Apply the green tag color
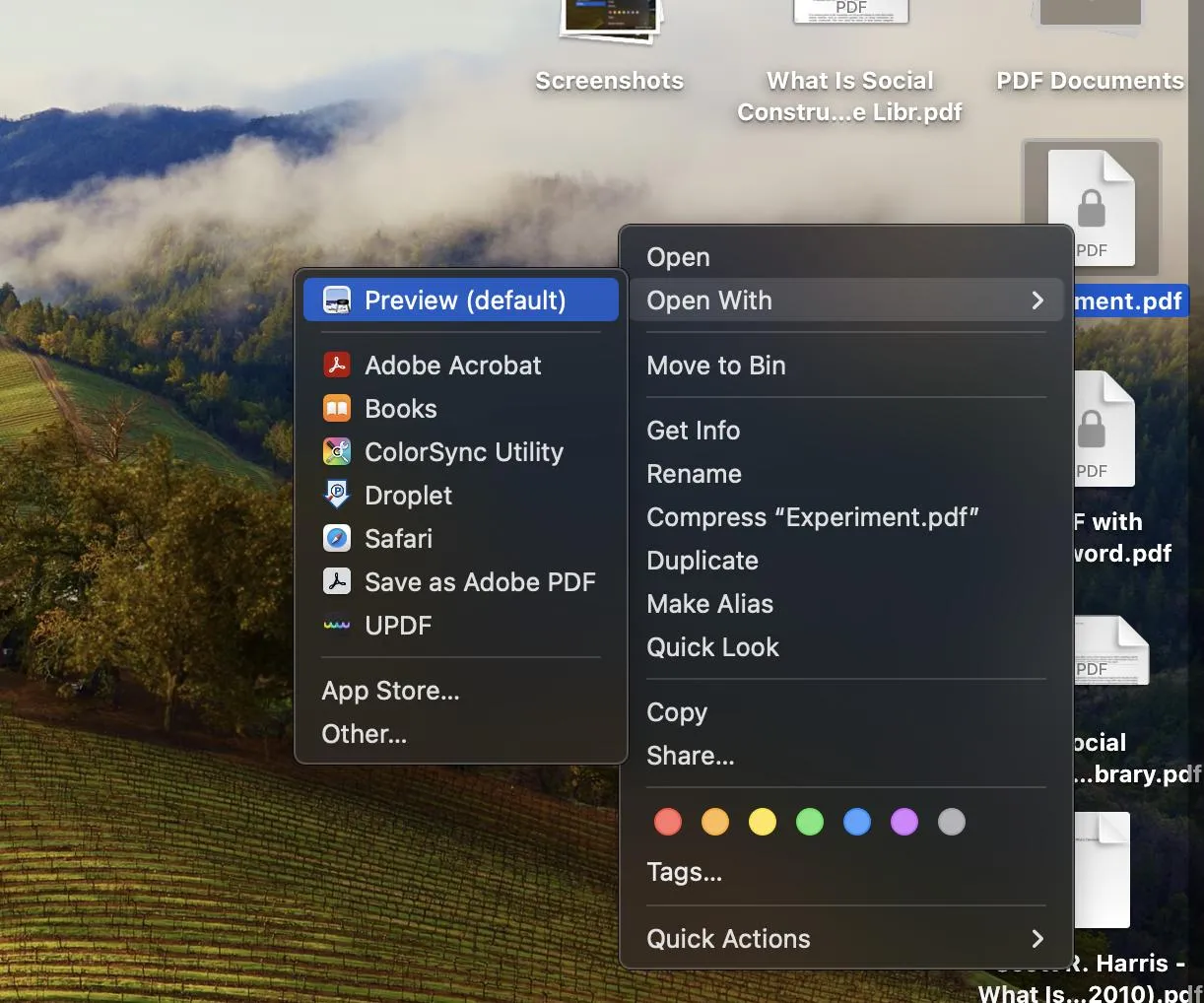The height and width of the screenshot is (1003, 1204). click(x=810, y=822)
